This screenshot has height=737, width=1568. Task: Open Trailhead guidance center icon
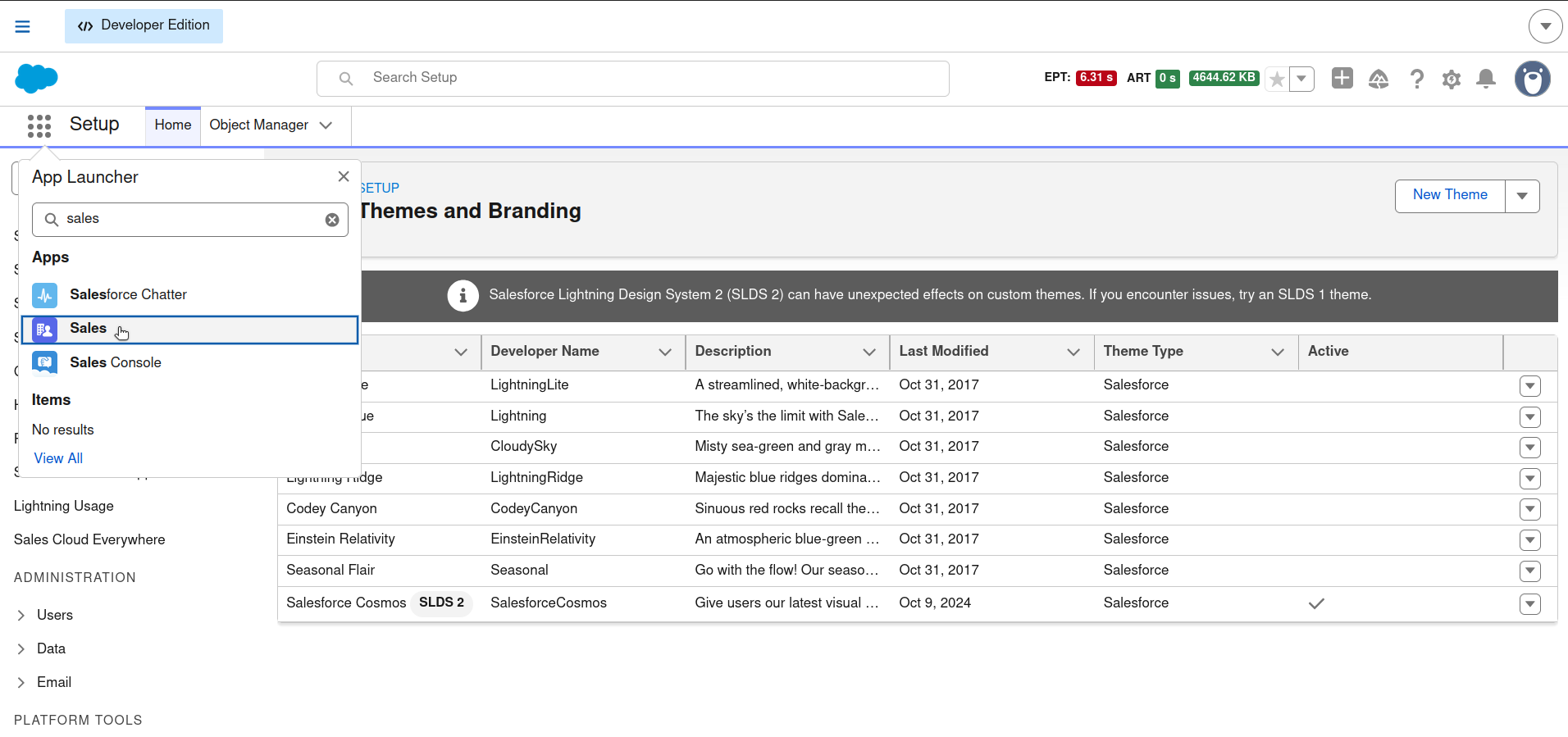pyautogui.click(x=1379, y=80)
